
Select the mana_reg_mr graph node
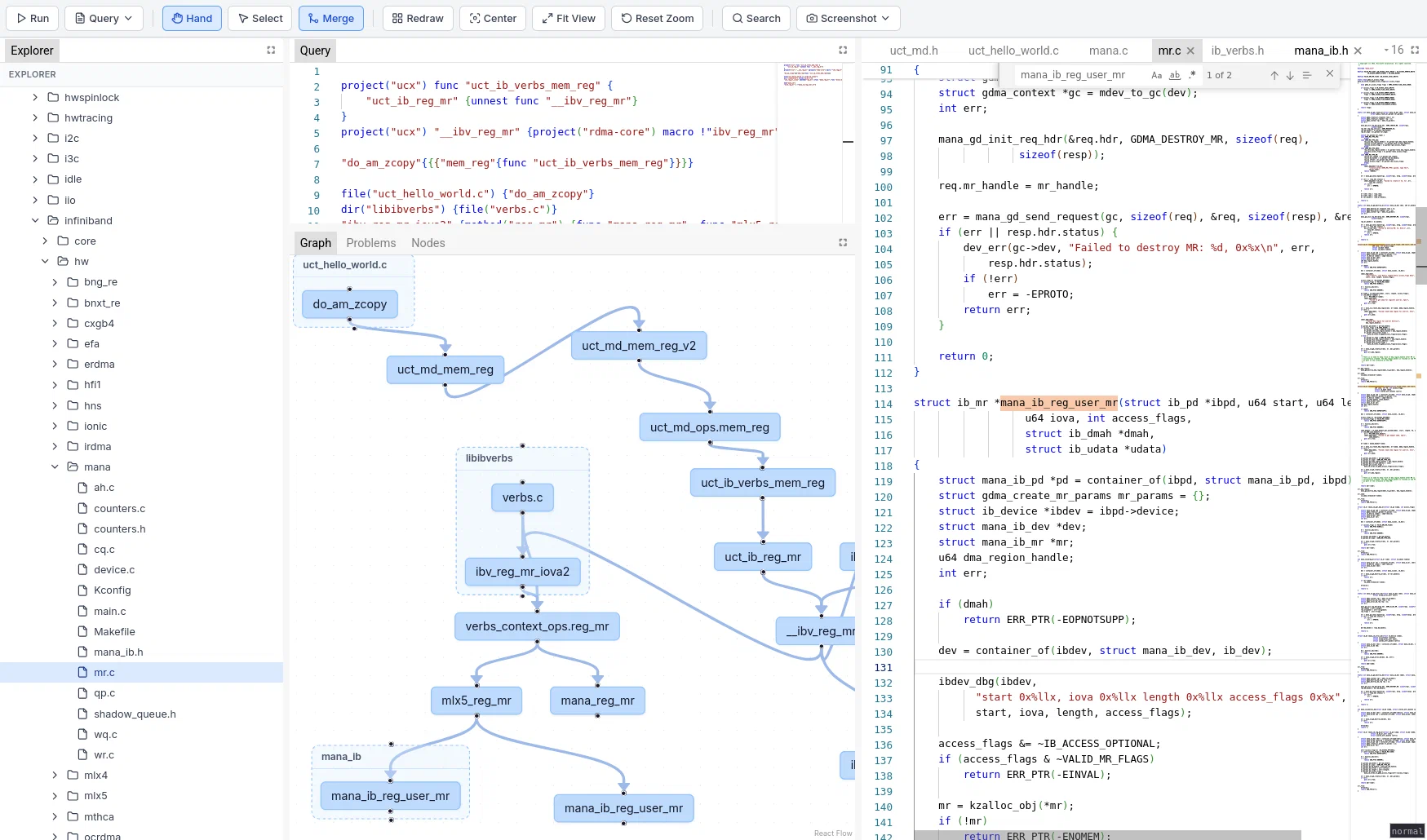[597, 701]
